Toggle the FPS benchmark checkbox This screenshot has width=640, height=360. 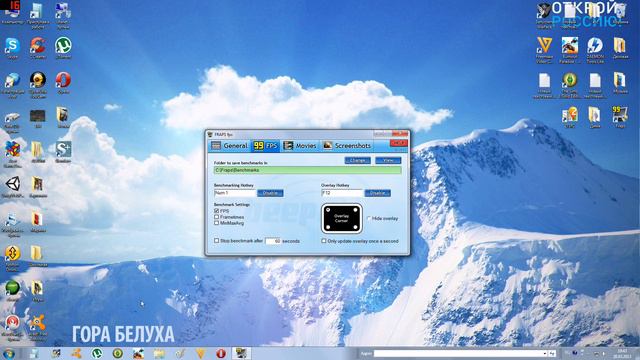coord(217,211)
